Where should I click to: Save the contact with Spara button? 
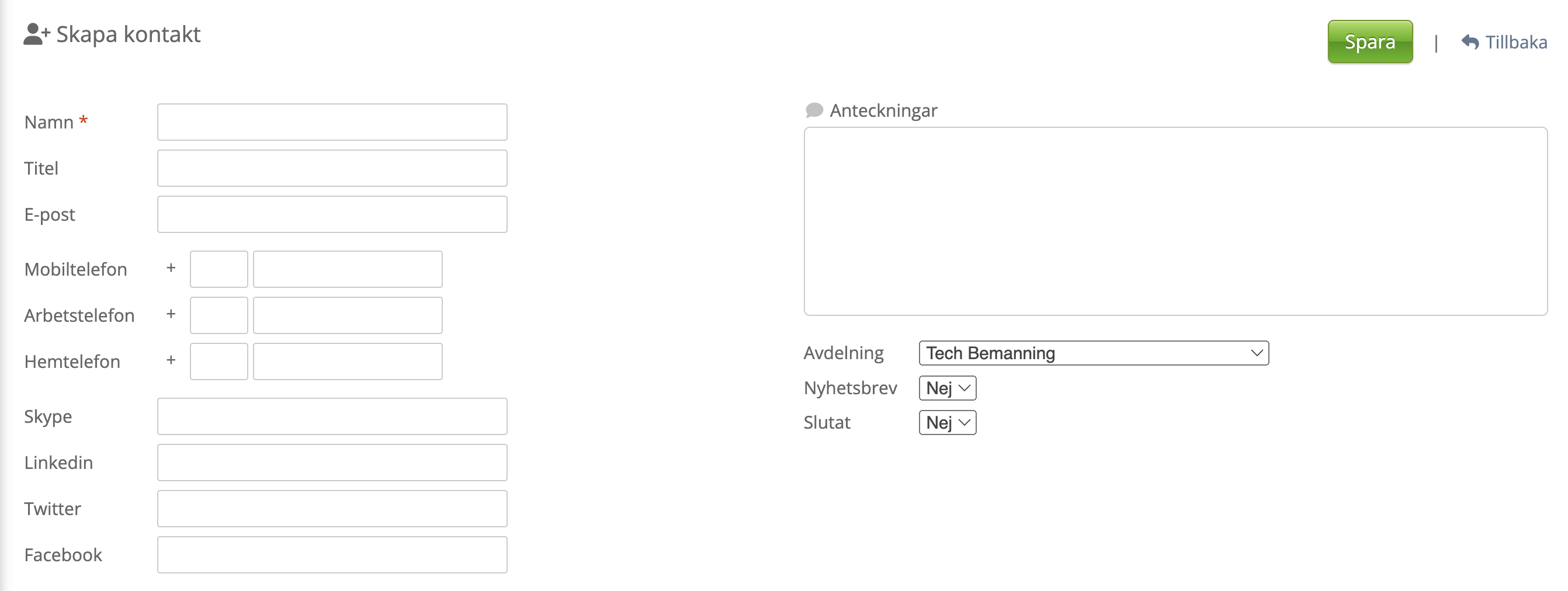pos(1369,41)
